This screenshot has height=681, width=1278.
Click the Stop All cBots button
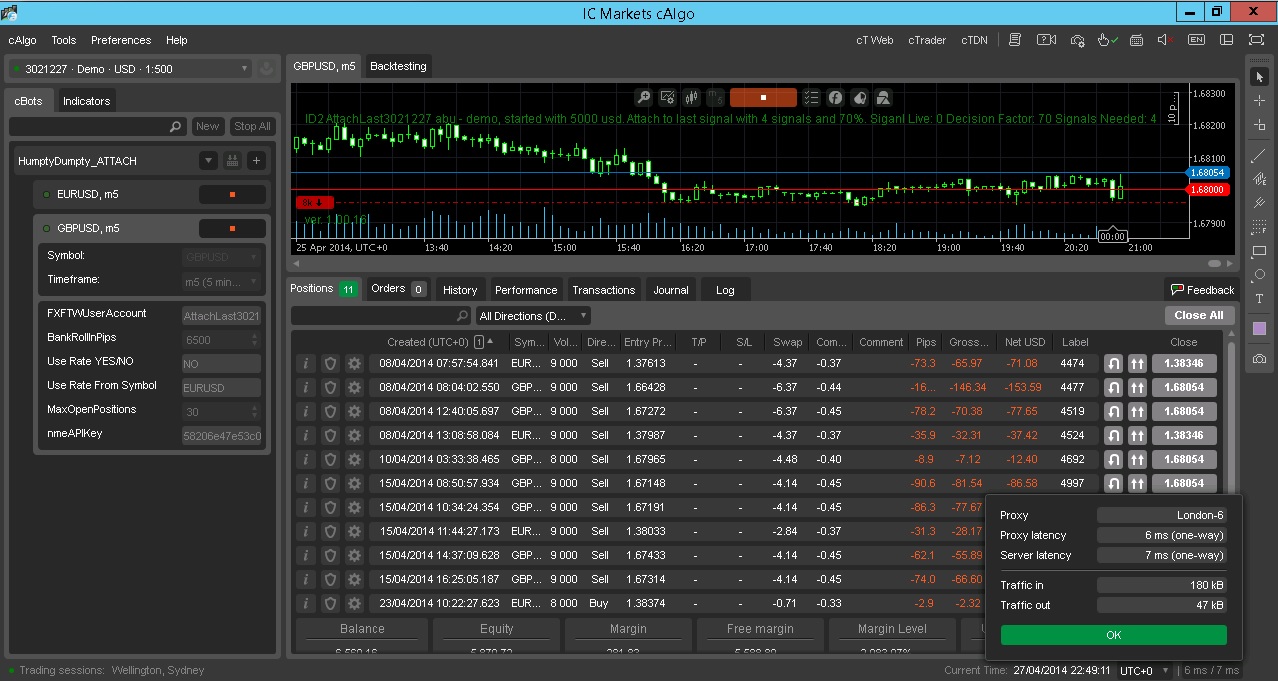click(252, 126)
